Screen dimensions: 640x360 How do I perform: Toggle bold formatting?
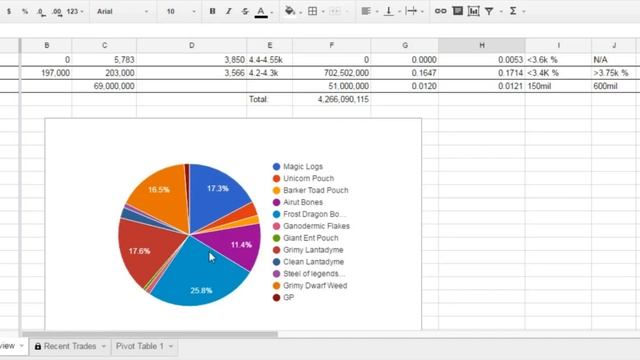coord(212,11)
